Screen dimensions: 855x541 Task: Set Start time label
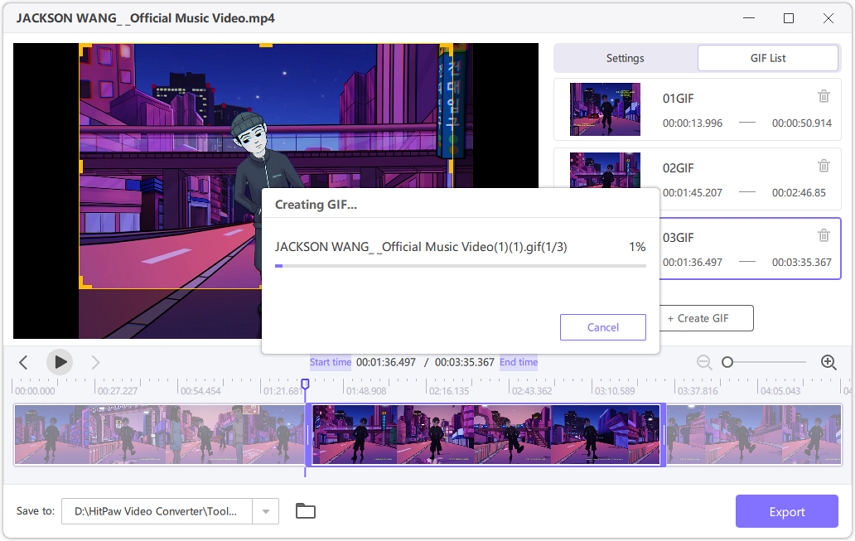pyautogui.click(x=330, y=362)
